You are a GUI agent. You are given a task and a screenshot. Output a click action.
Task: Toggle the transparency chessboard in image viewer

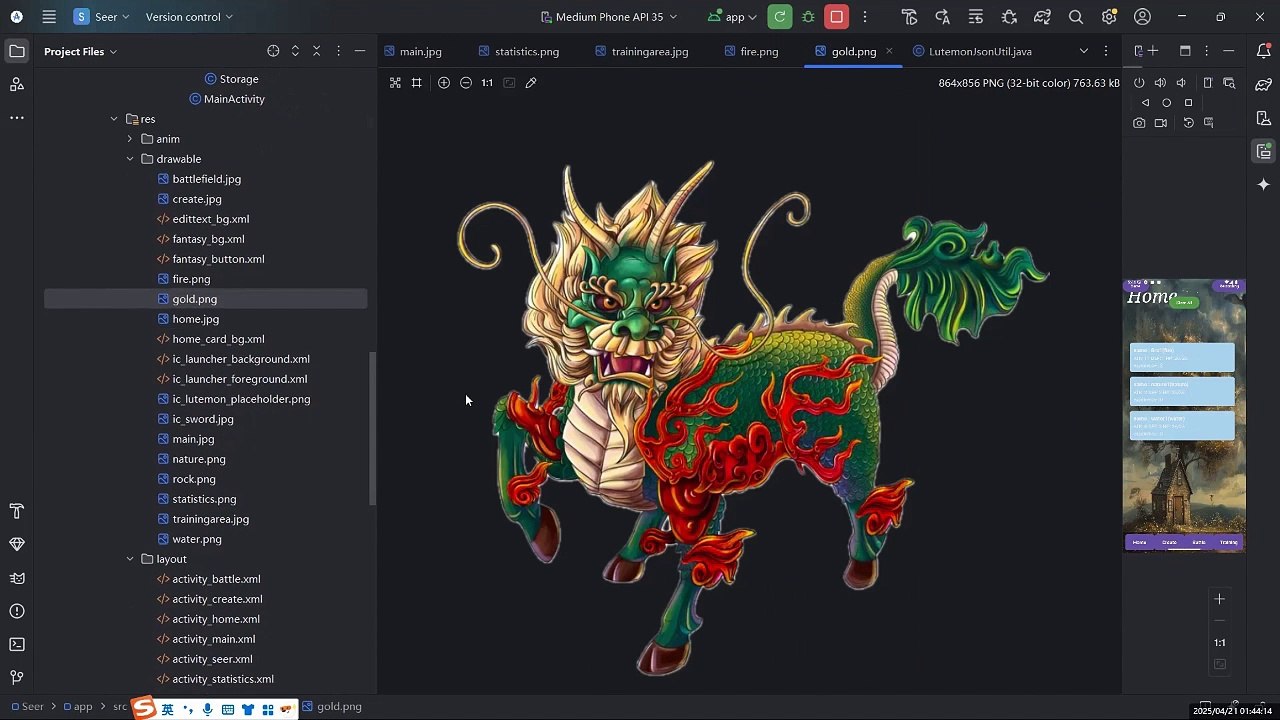[x=395, y=83]
